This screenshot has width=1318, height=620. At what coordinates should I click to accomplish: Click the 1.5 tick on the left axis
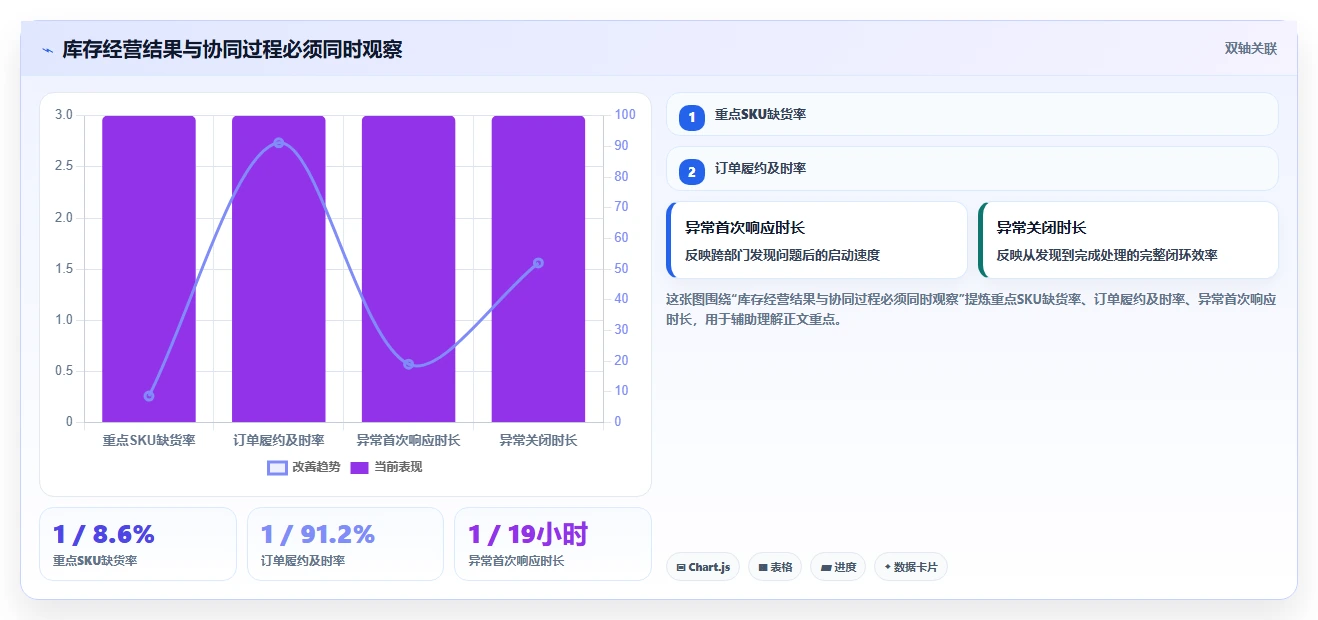tap(64, 268)
